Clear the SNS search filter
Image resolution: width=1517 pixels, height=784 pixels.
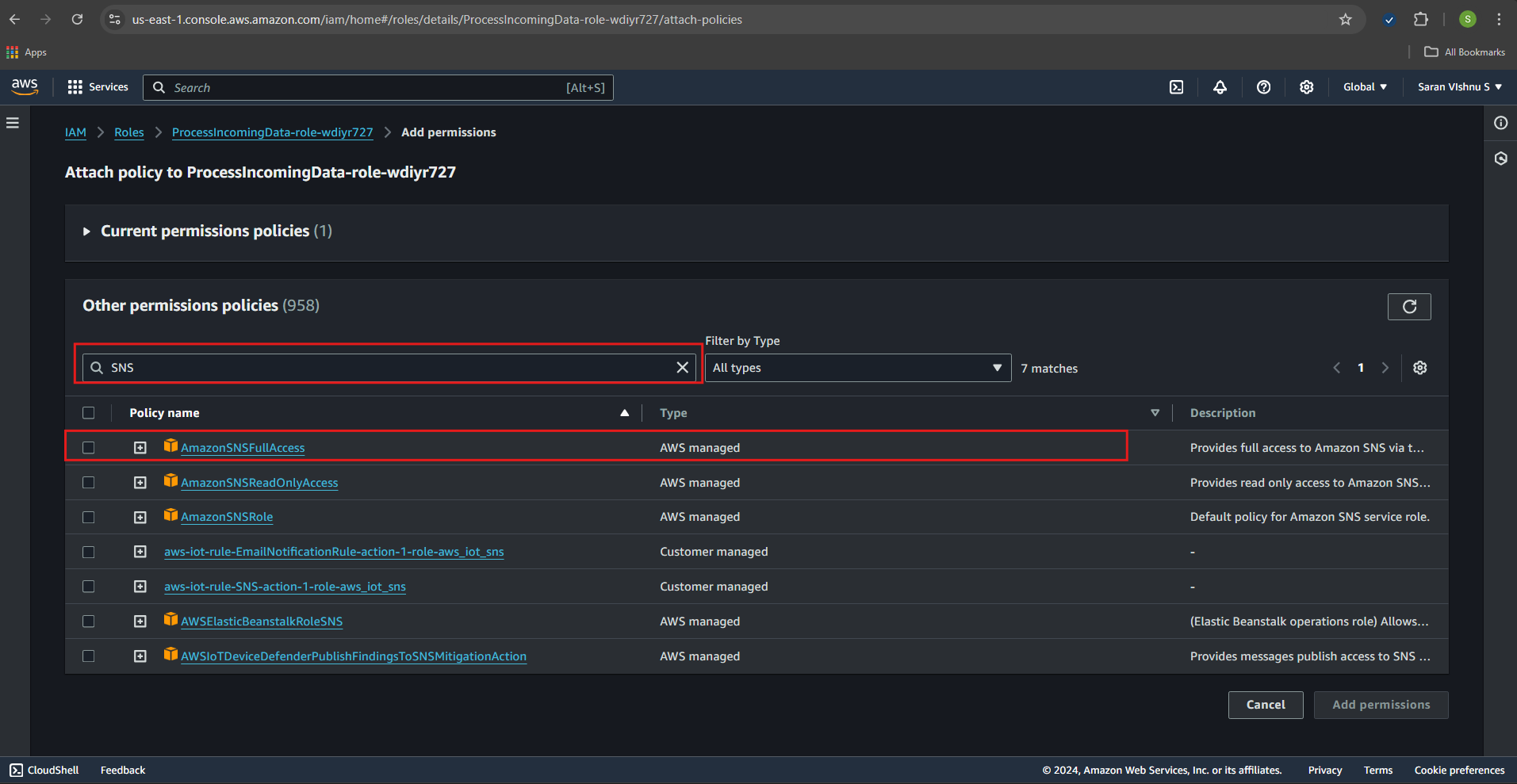click(682, 368)
